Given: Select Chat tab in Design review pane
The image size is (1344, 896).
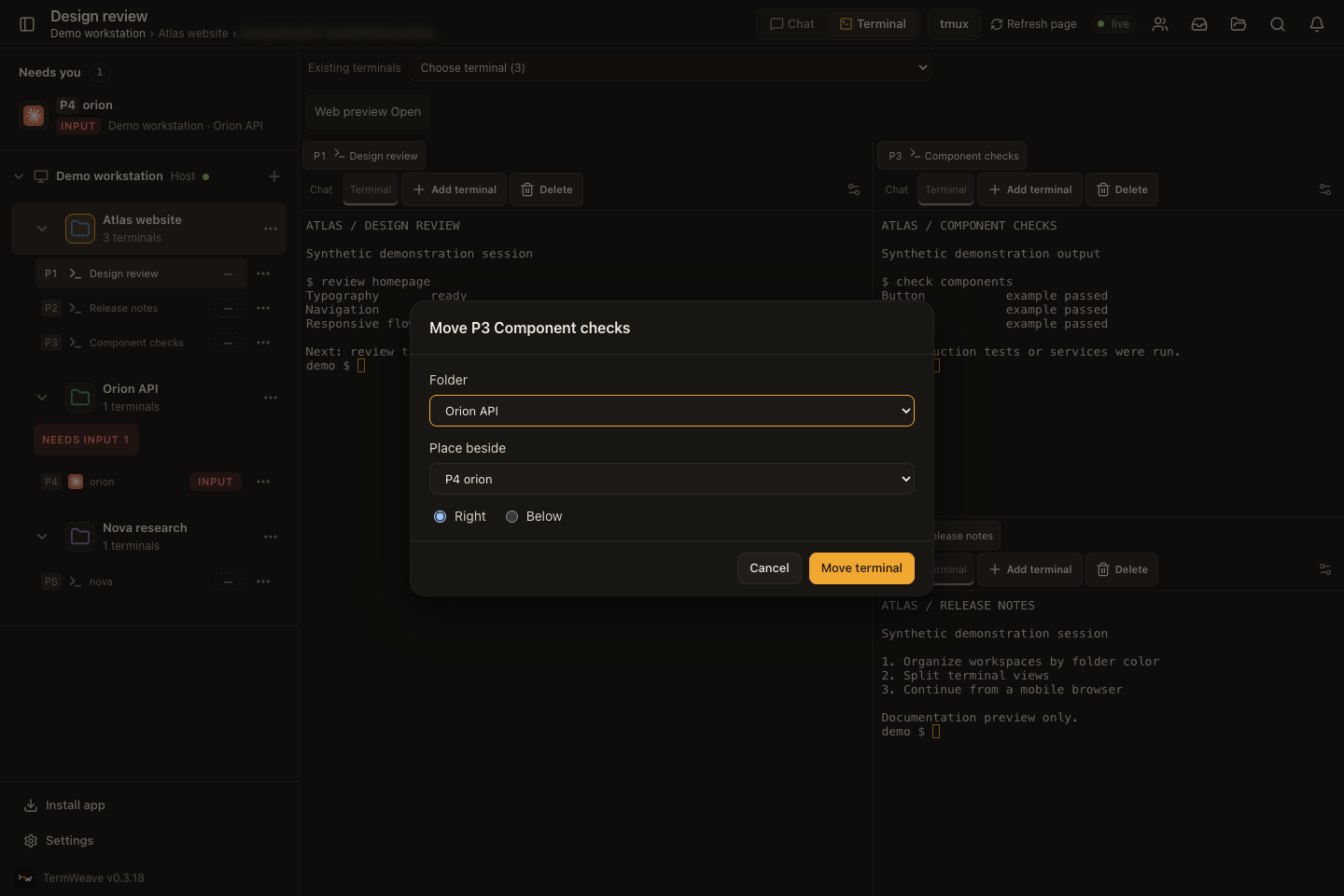Looking at the screenshot, I should point(321,189).
